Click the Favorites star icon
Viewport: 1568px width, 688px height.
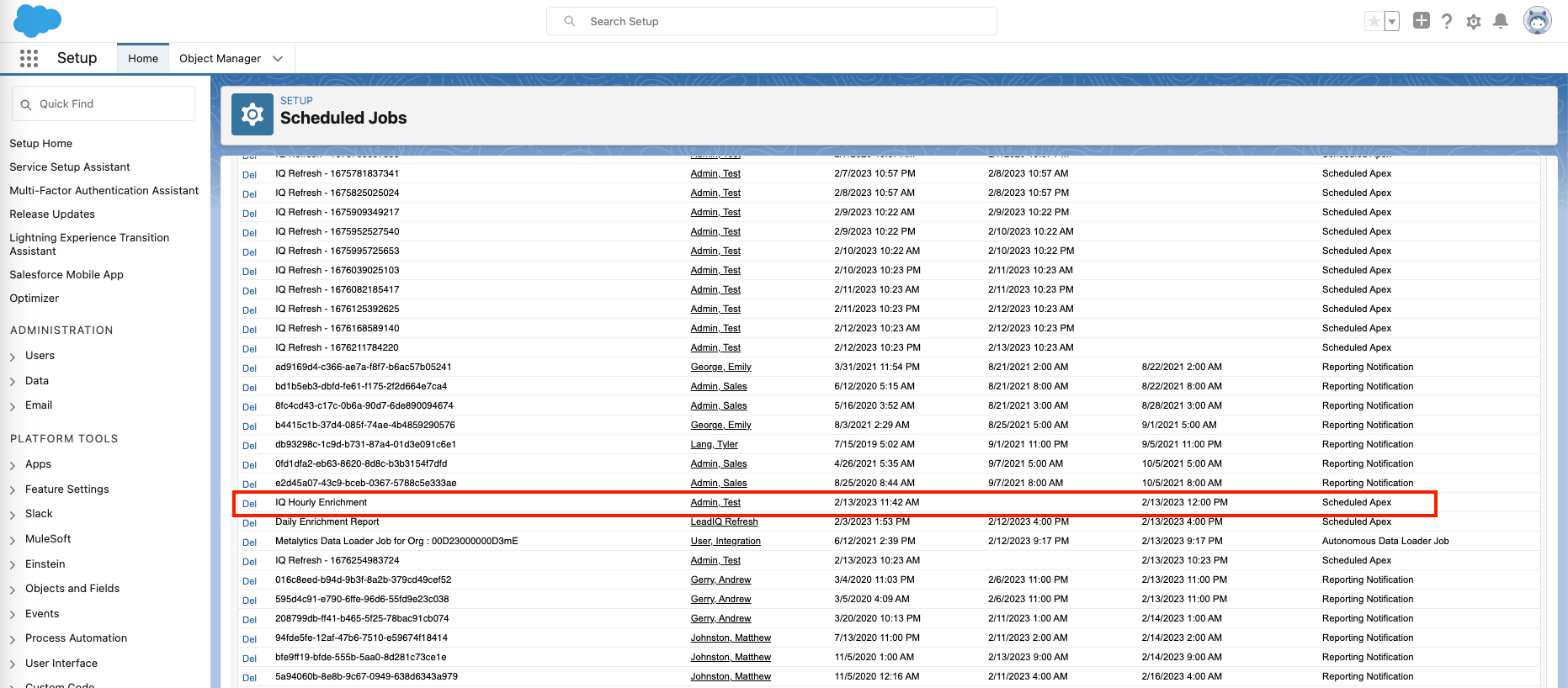[1374, 21]
